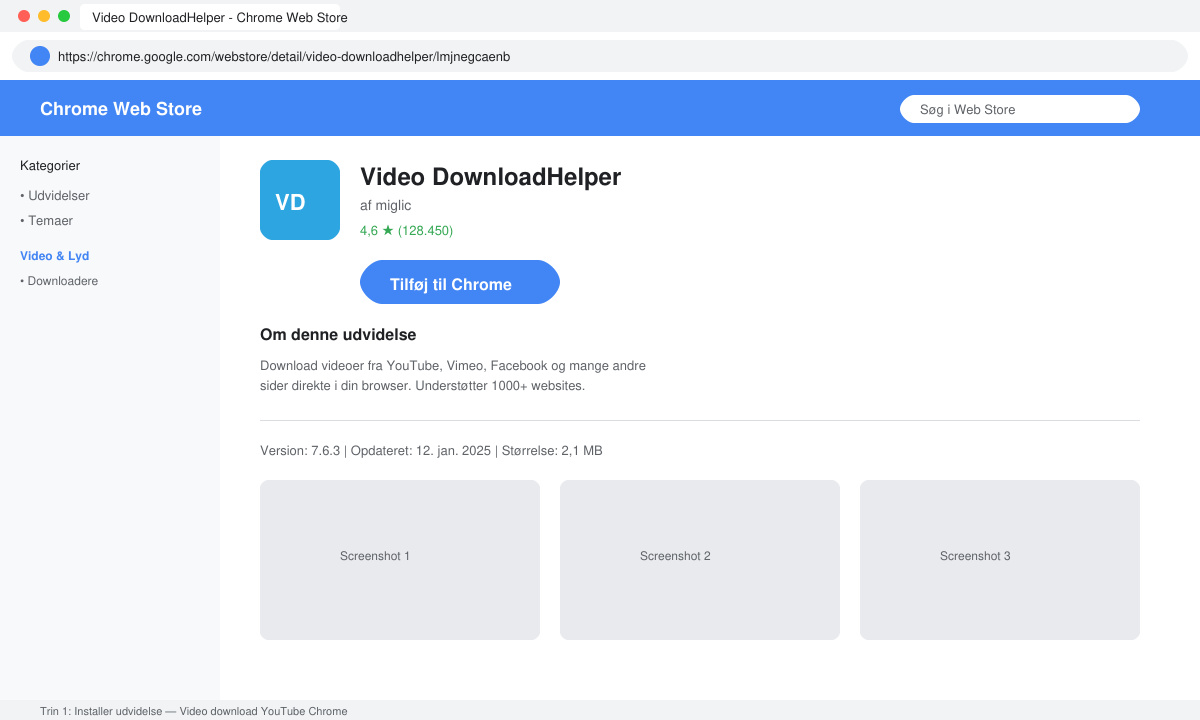The height and width of the screenshot is (720, 1200).
Task: Click the URL address bar
Action: [x=600, y=56]
